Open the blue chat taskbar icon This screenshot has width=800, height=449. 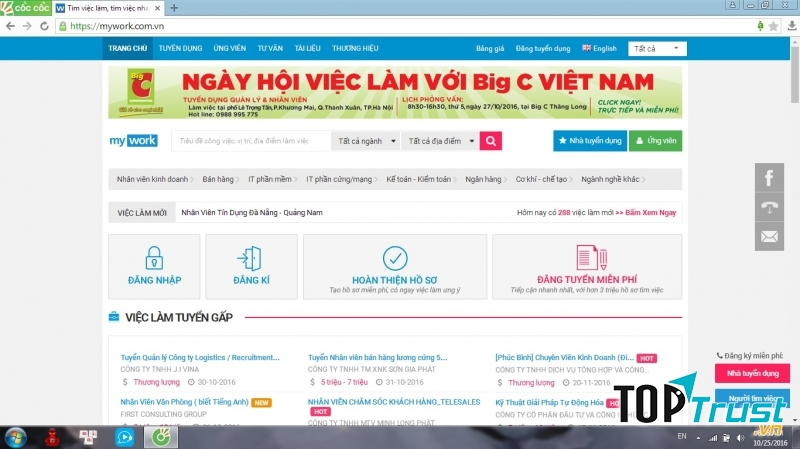(x=124, y=438)
